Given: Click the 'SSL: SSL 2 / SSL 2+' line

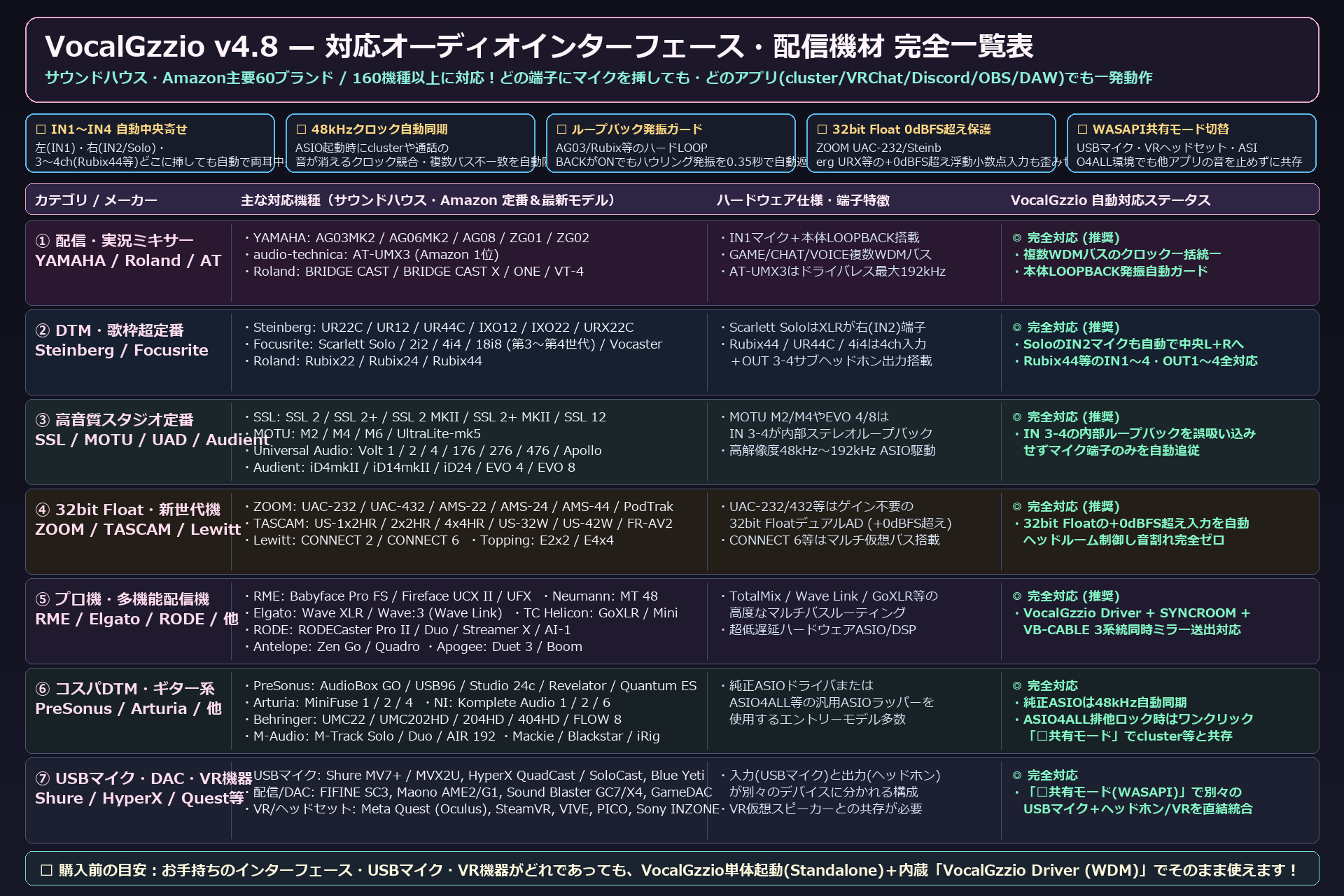Looking at the screenshot, I should (x=425, y=417).
